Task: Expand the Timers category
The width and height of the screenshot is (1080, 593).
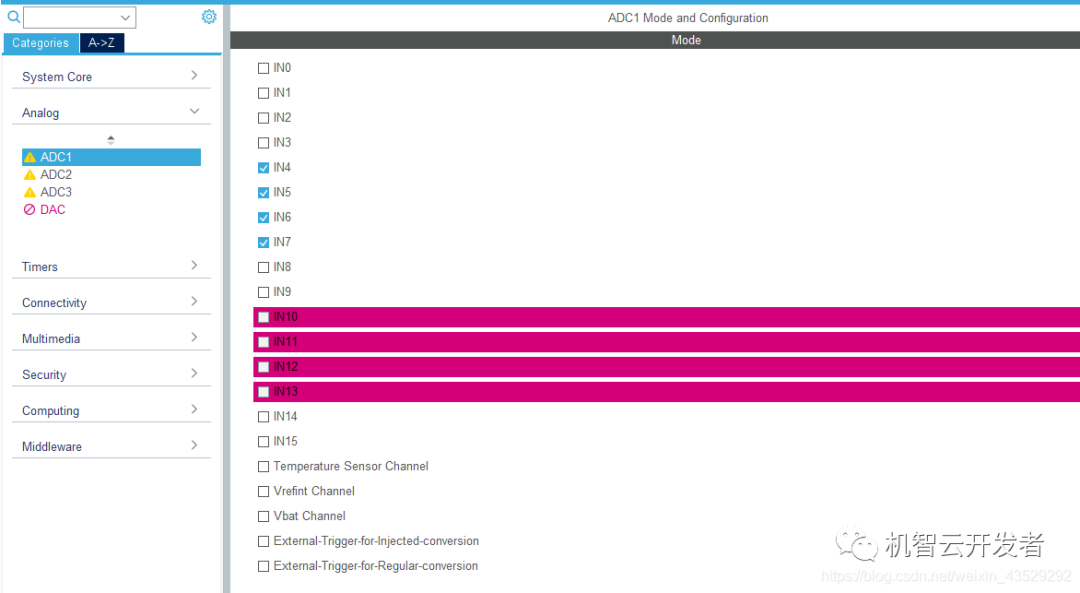Action: (111, 267)
